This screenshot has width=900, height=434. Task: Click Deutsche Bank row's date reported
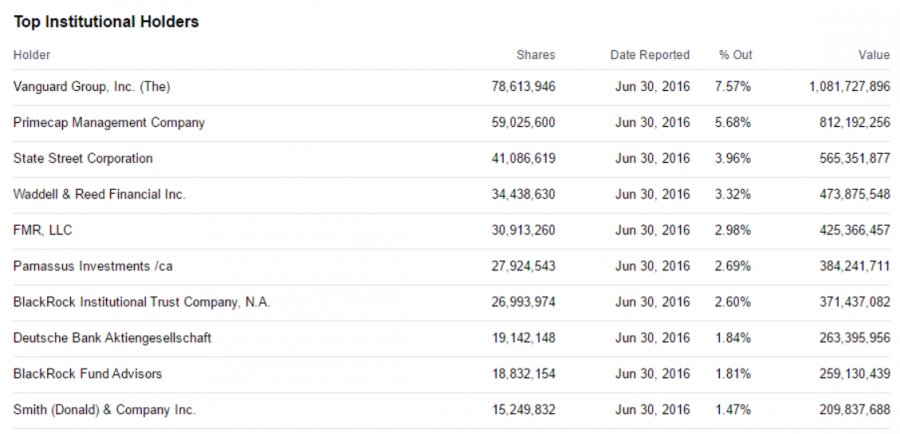pyautogui.click(x=653, y=338)
